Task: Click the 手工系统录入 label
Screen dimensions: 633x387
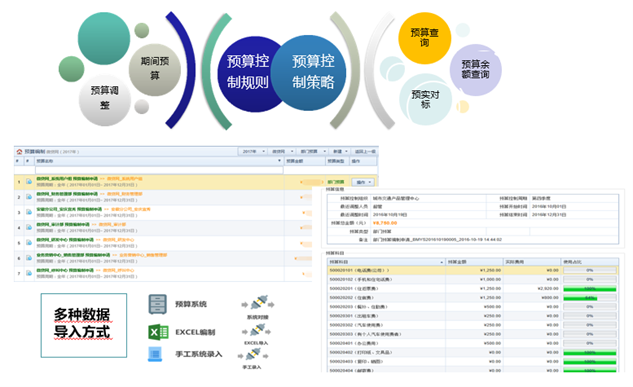Action: tap(199, 354)
